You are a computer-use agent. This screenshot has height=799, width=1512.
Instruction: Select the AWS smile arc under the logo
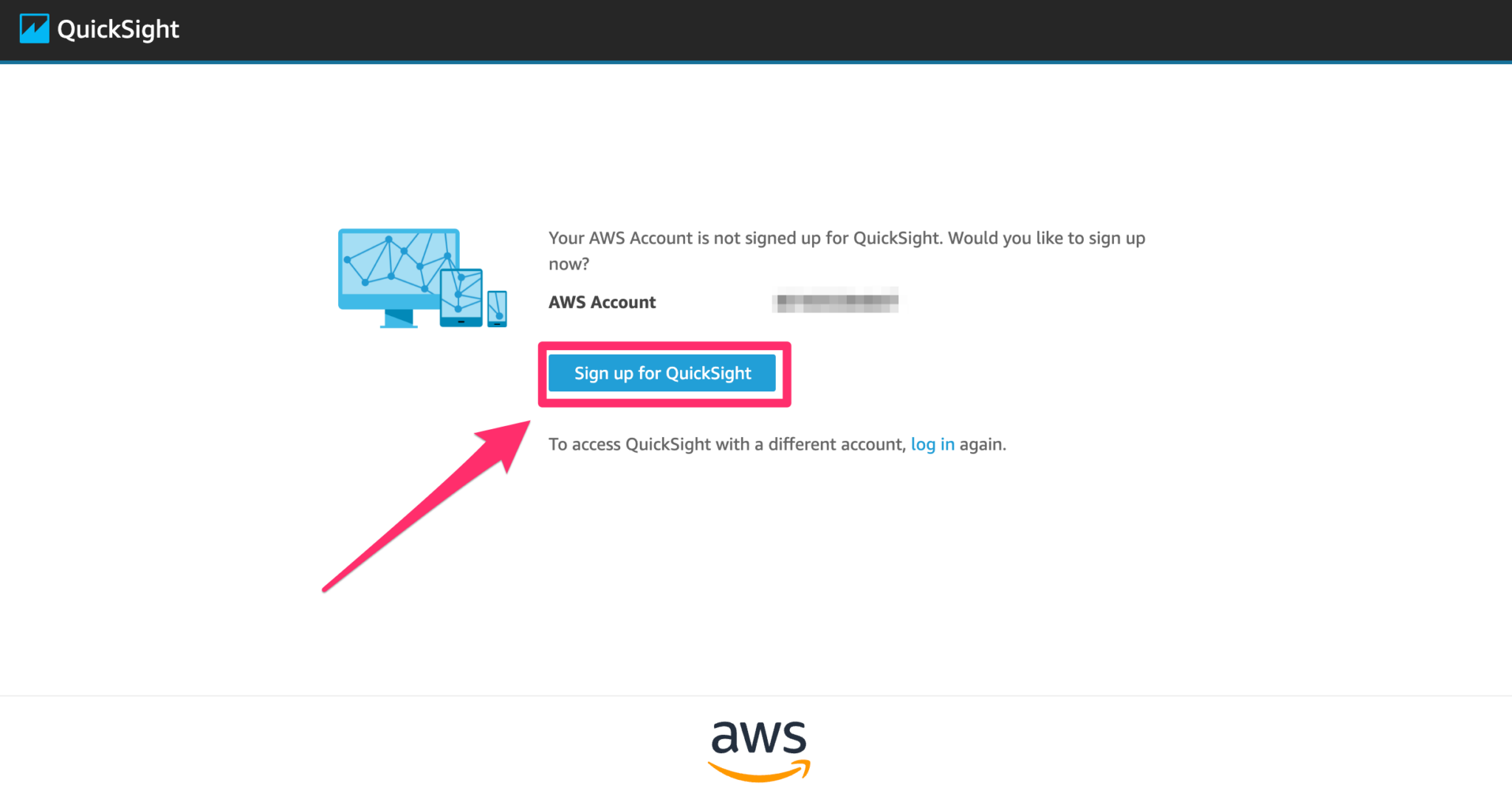click(758, 774)
